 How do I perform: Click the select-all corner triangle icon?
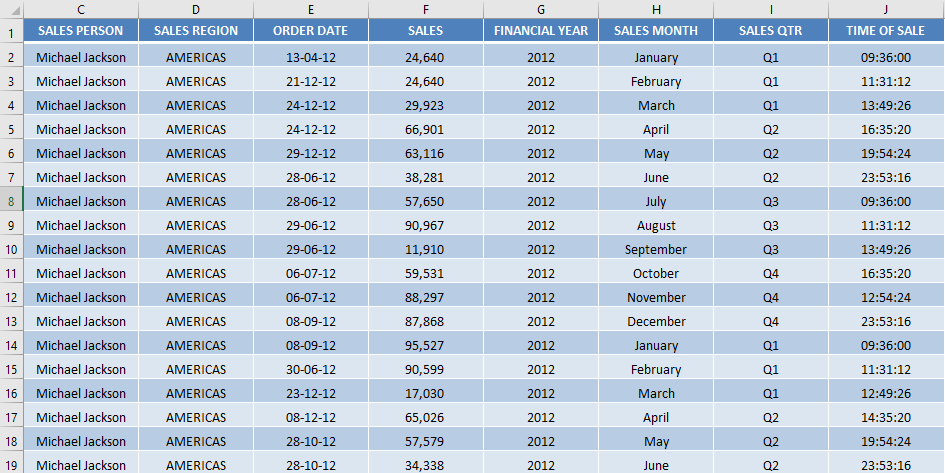(x=16, y=11)
